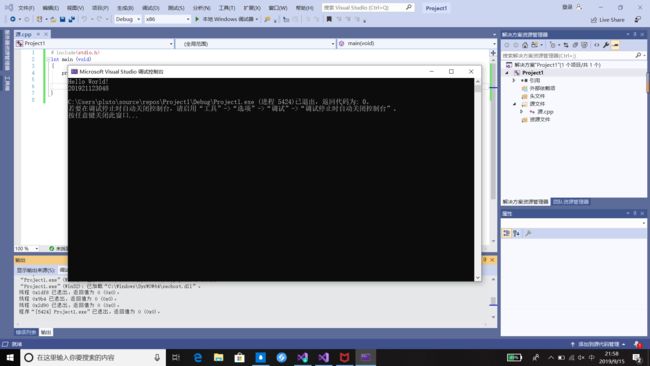The width and height of the screenshot is (650, 366).
Task: Click the collapse all icon in Solution Explorer
Action: [x=575, y=45]
